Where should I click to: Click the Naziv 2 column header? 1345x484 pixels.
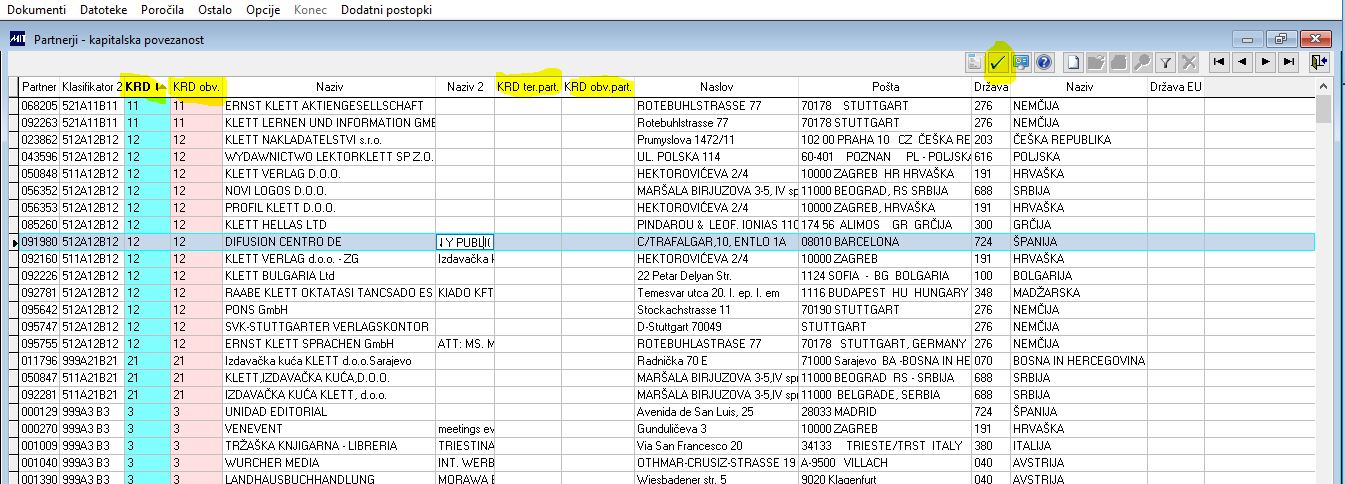[465, 87]
